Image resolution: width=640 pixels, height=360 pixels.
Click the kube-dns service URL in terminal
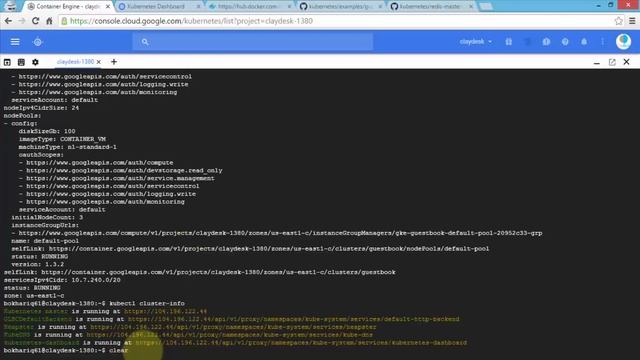tap(229, 335)
